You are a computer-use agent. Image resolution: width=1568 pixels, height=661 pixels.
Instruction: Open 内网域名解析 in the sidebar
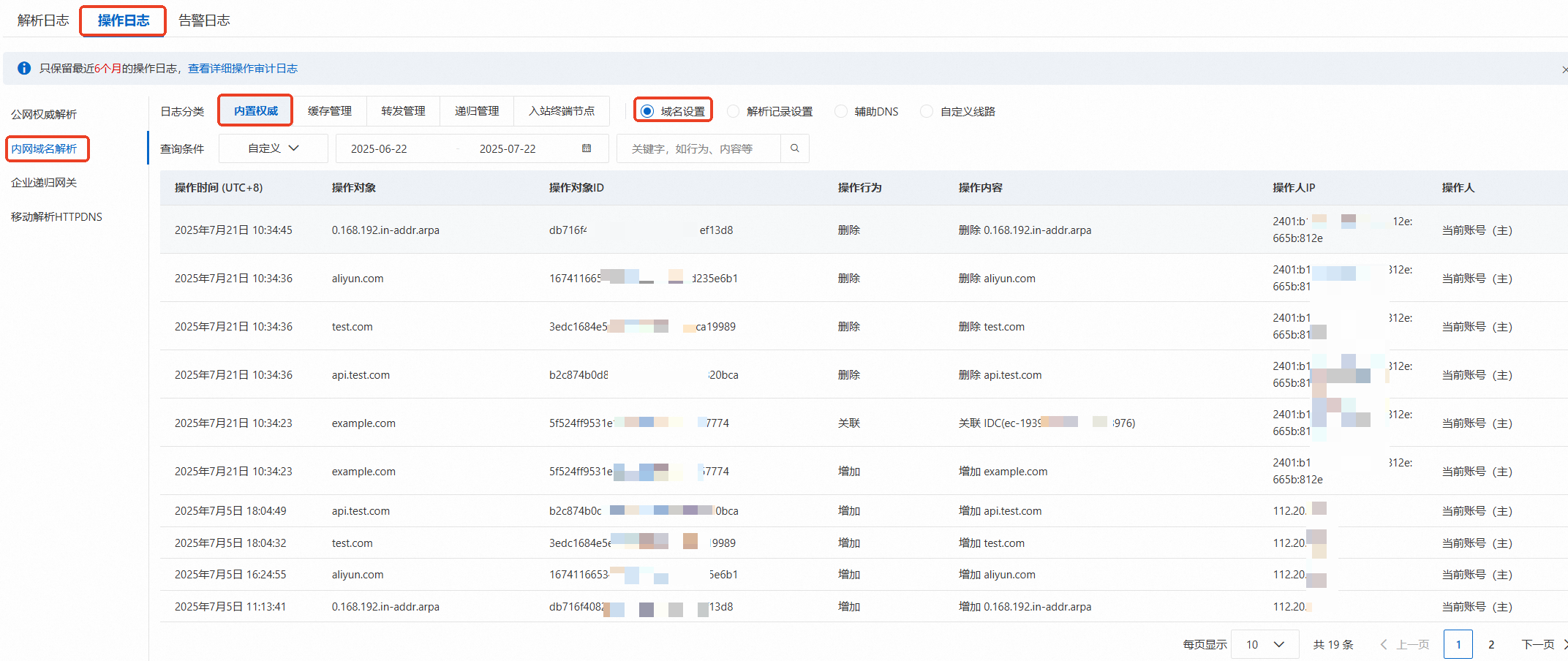point(44,148)
